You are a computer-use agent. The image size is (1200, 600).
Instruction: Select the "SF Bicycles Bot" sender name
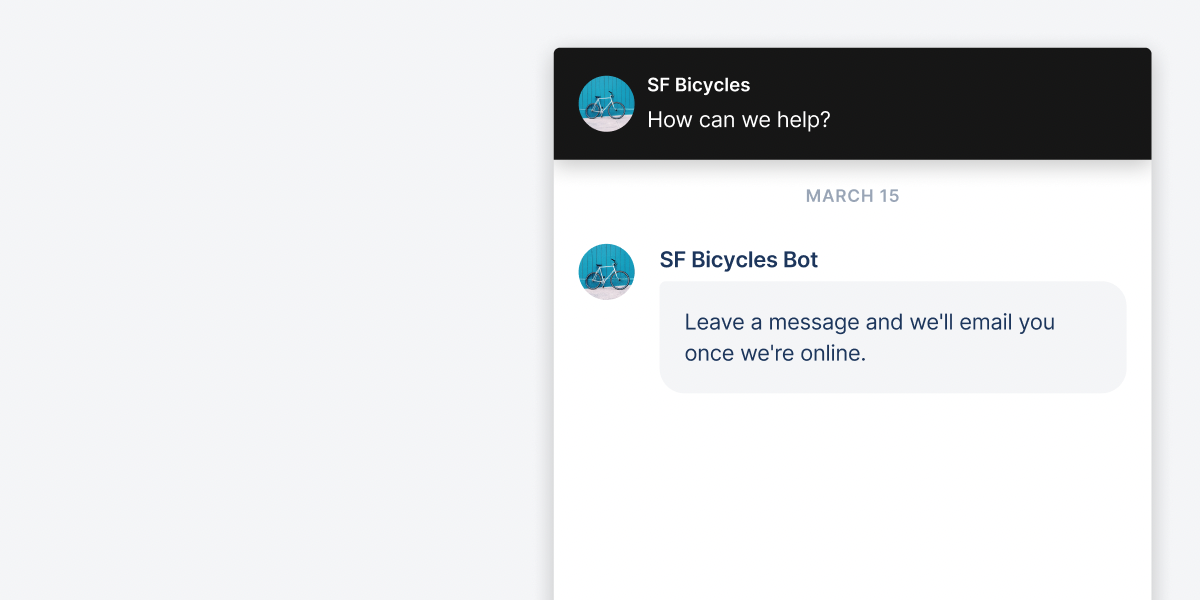pyautogui.click(x=738, y=260)
